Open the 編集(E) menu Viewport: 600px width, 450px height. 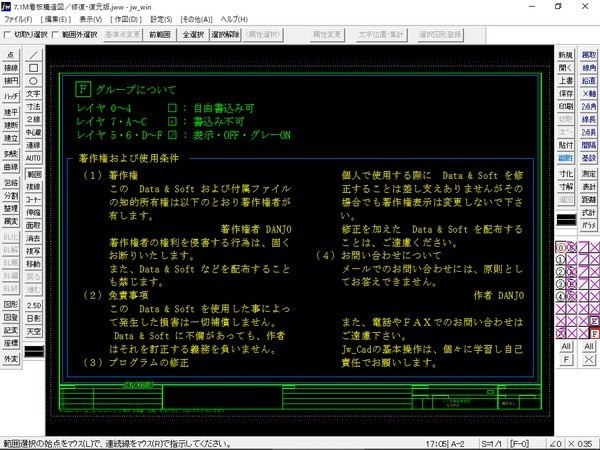click(x=55, y=19)
